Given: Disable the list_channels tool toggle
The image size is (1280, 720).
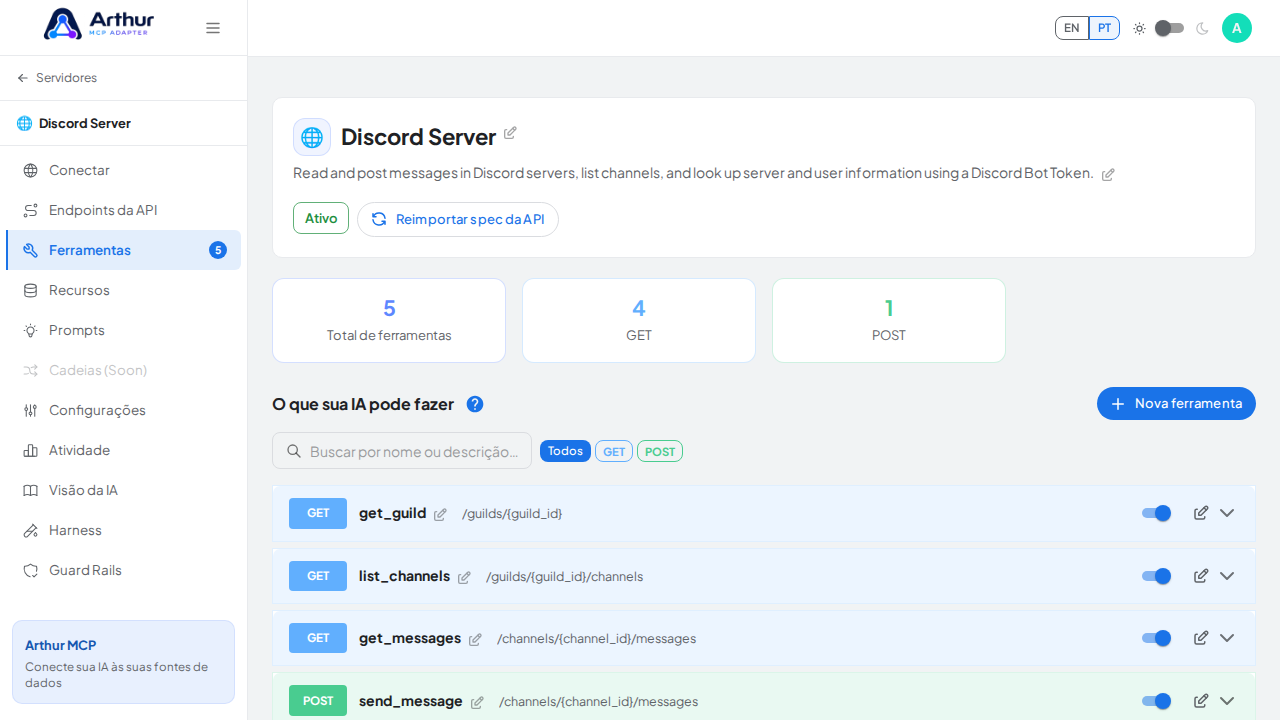Looking at the screenshot, I should tap(1156, 576).
